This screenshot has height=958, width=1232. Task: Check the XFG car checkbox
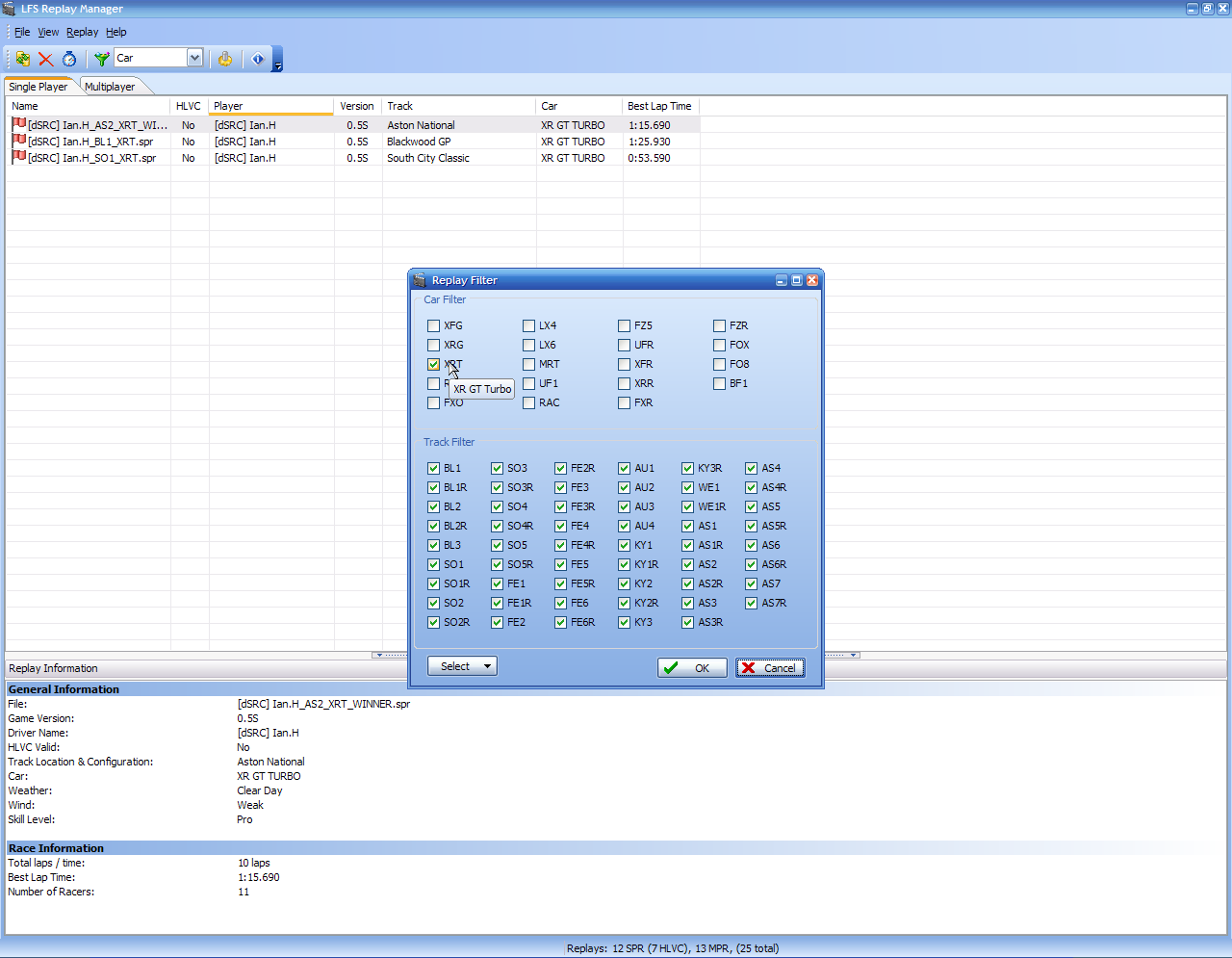pyautogui.click(x=433, y=325)
